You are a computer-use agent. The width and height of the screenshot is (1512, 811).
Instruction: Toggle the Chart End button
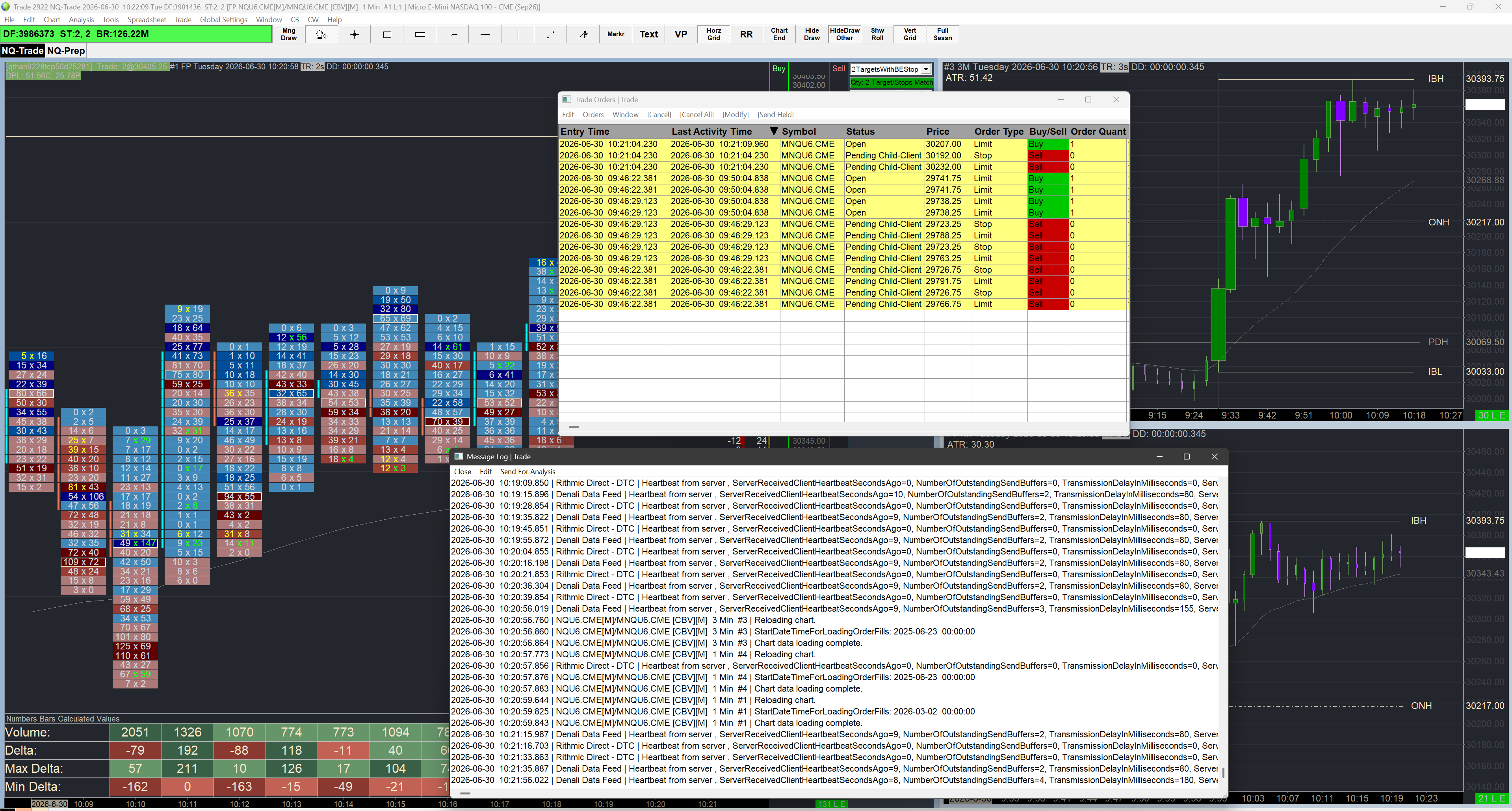tap(779, 34)
